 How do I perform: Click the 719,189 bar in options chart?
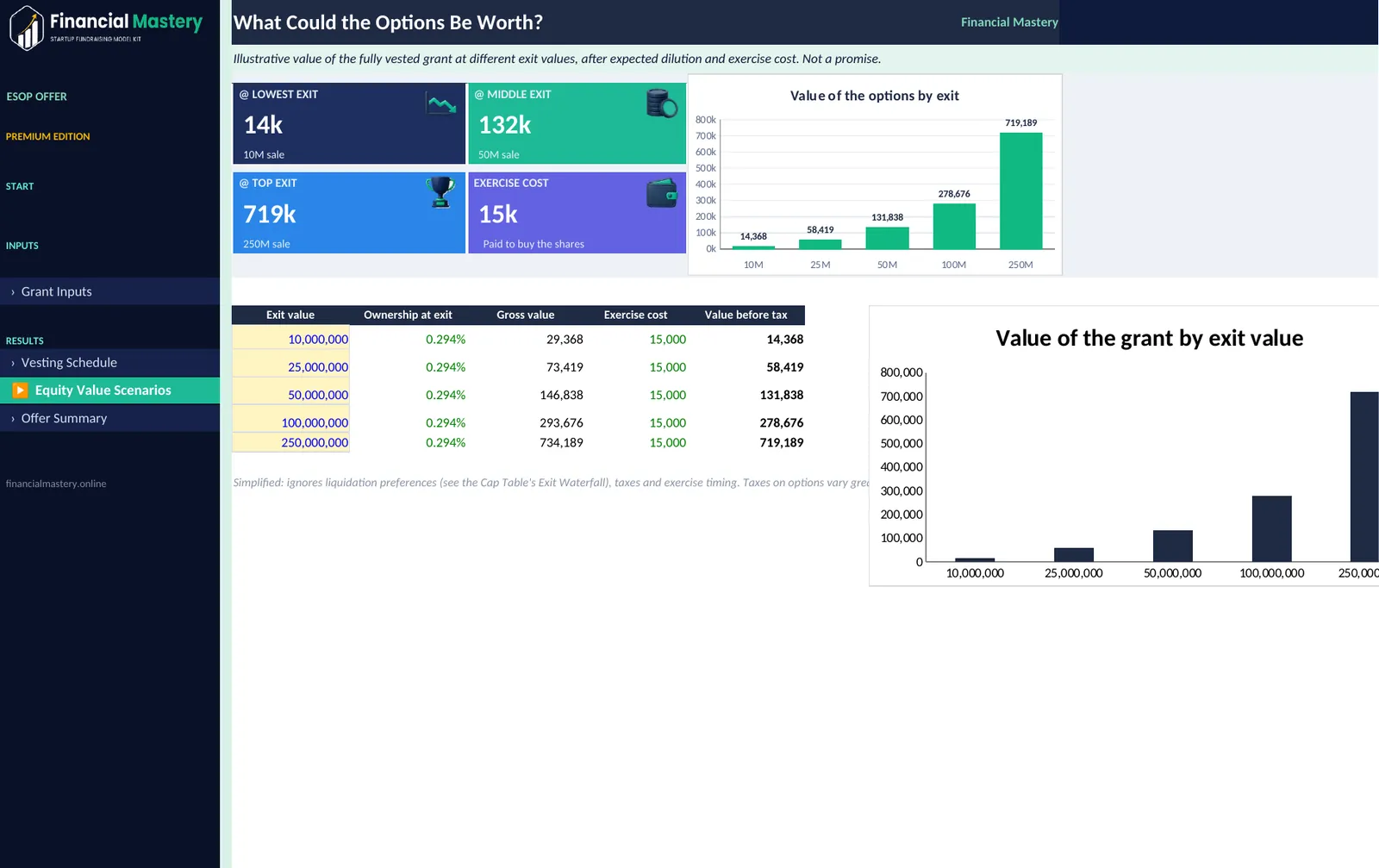[1020, 190]
